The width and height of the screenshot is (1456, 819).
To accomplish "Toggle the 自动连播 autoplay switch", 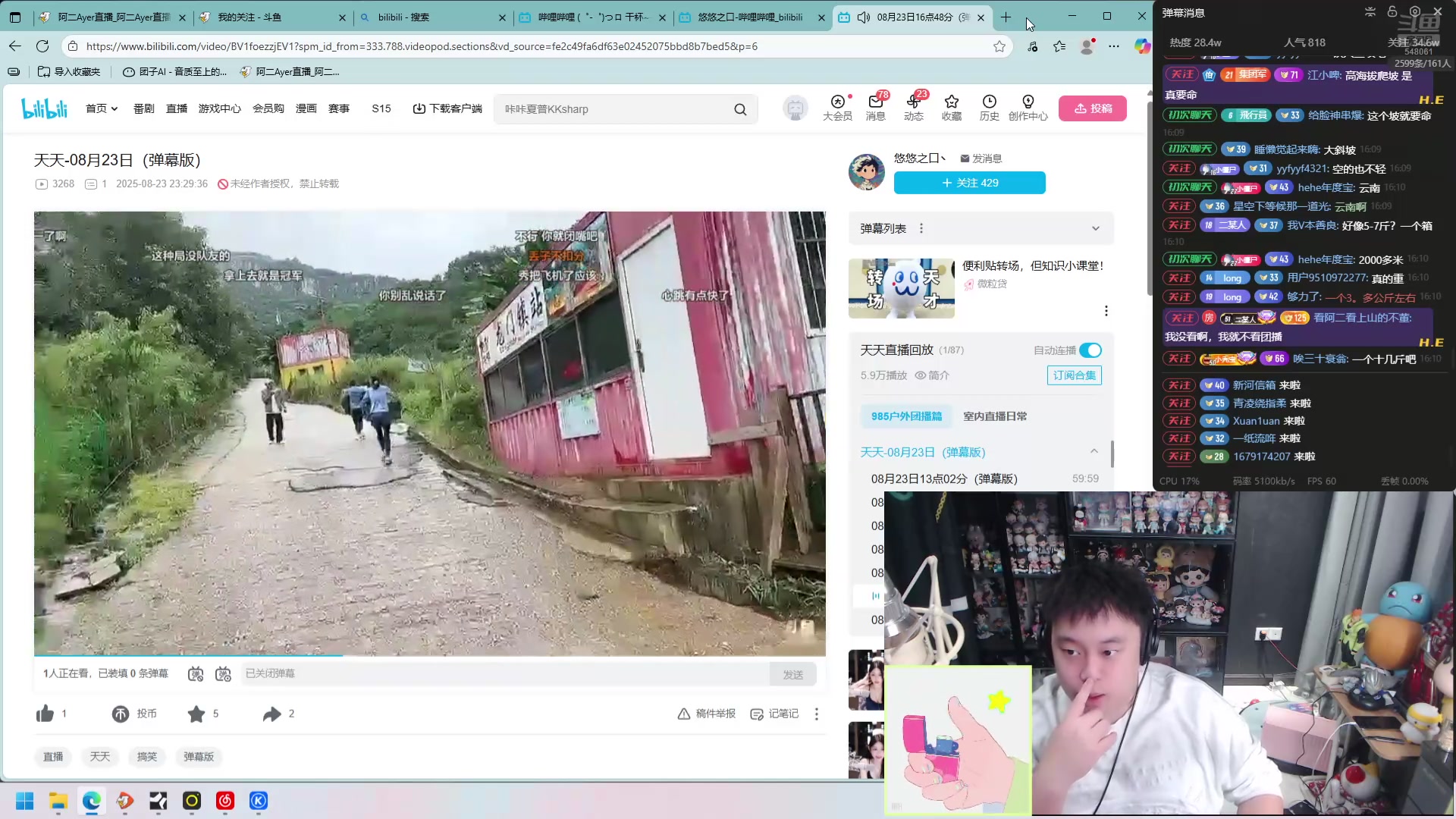I will (x=1090, y=350).
